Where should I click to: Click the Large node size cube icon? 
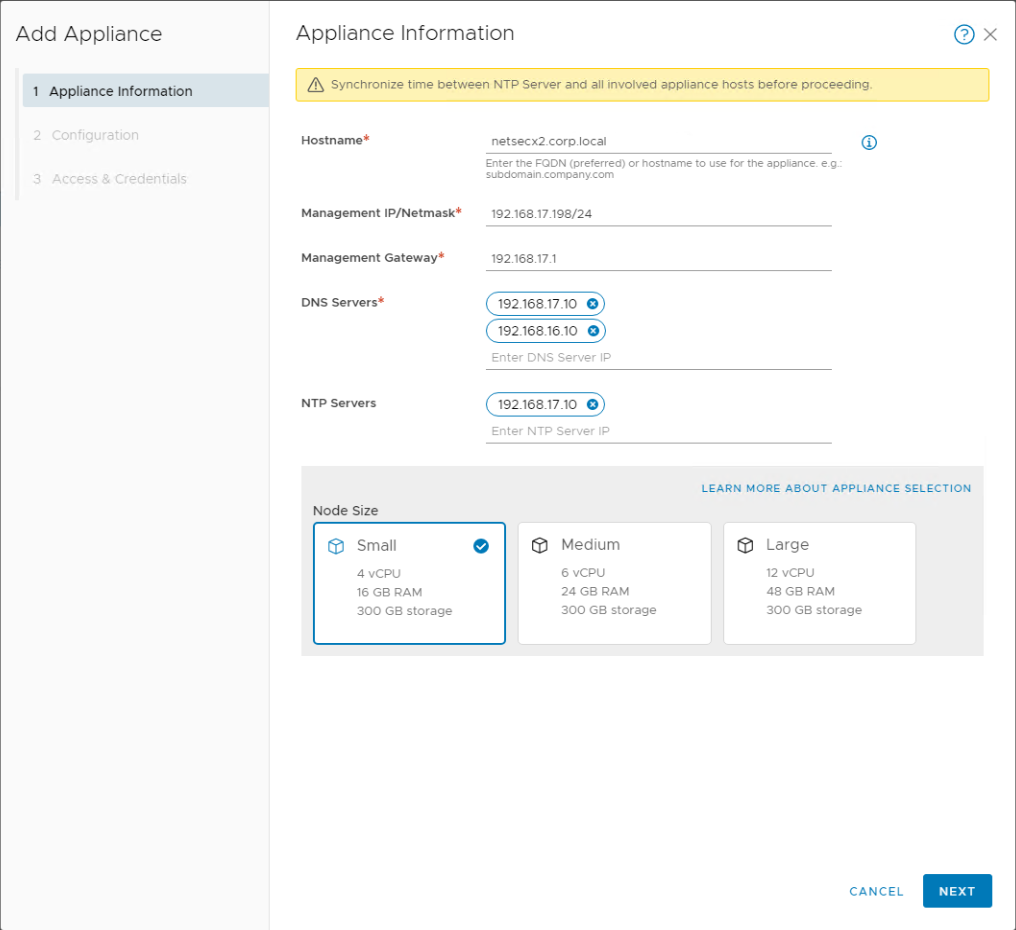click(x=746, y=545)
